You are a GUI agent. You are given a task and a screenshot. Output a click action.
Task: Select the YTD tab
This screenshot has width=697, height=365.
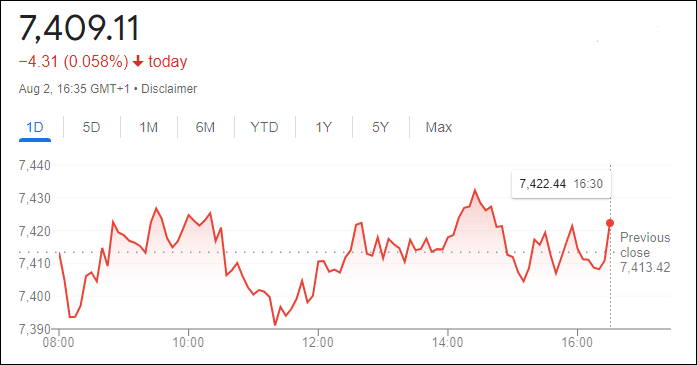264,128
